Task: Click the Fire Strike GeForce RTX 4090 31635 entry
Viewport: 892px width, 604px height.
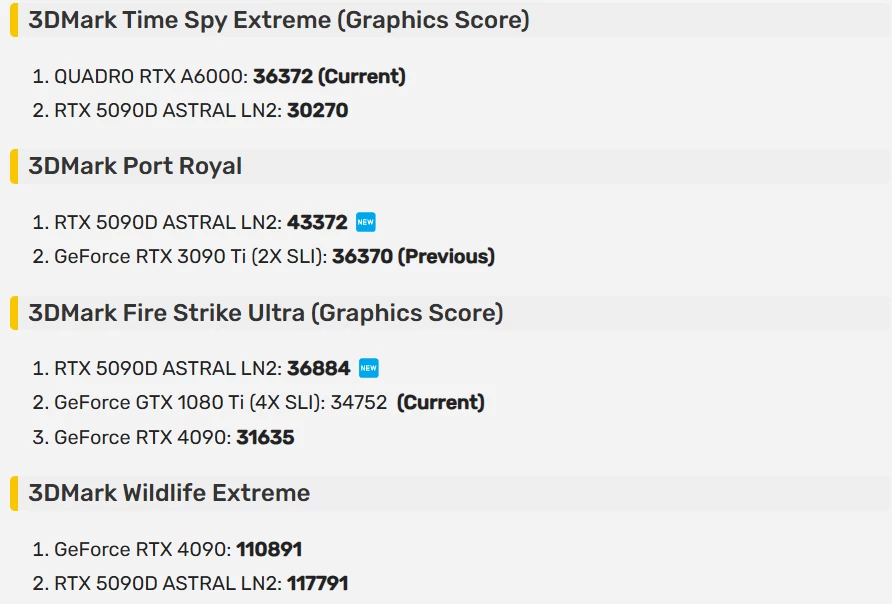Action: (x=163, y=437)
